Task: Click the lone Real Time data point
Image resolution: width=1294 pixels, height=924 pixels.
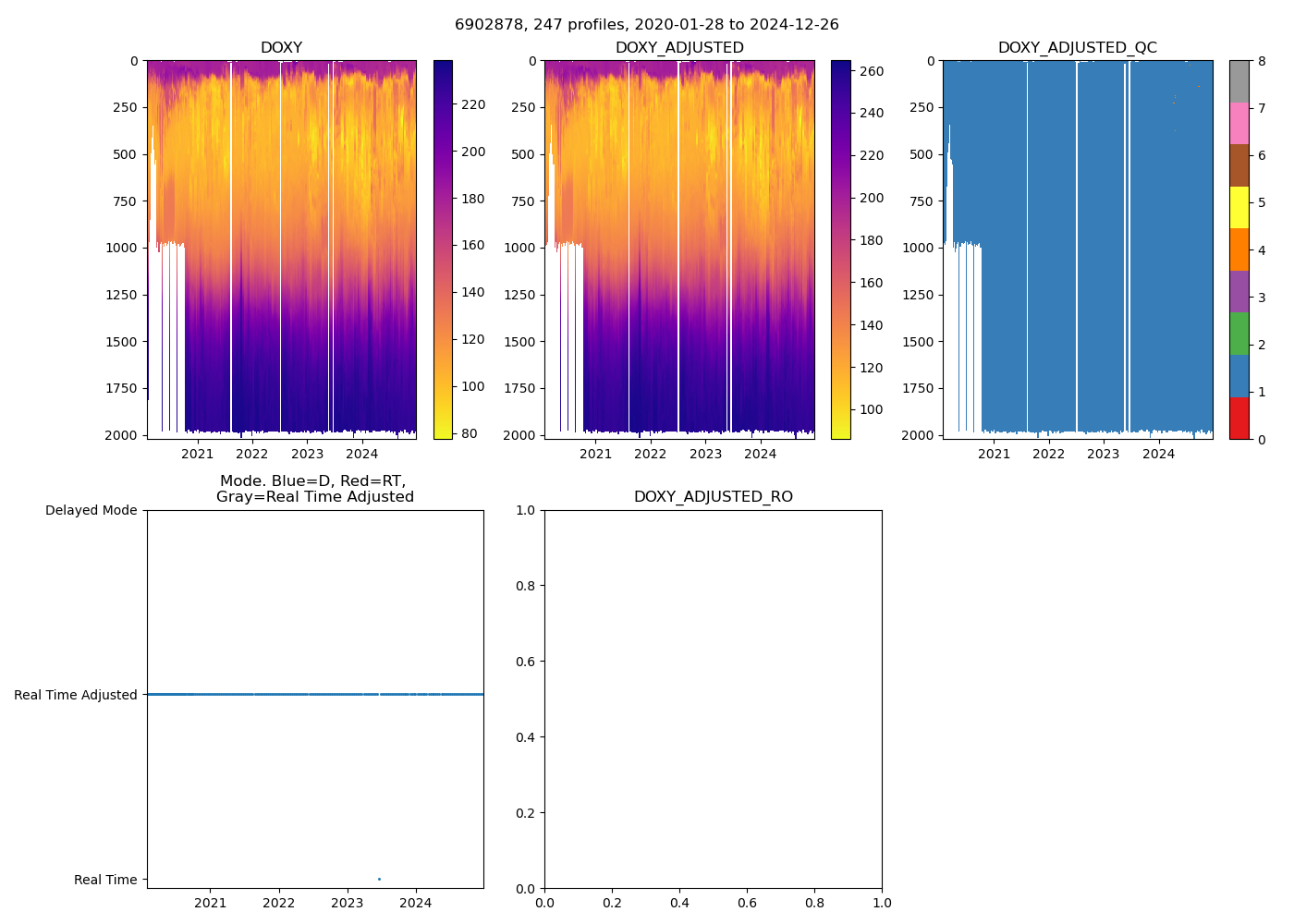Action: click(x=379, y=879)
